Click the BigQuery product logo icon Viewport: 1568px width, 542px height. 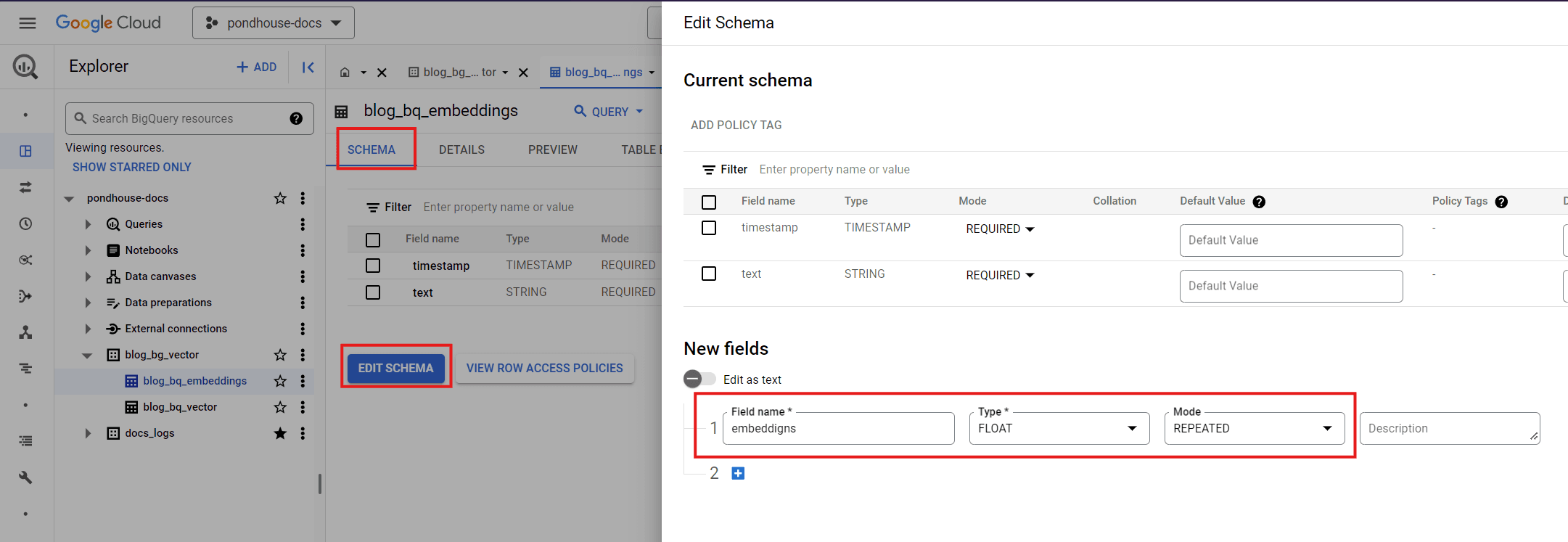(x=25, y=67)
